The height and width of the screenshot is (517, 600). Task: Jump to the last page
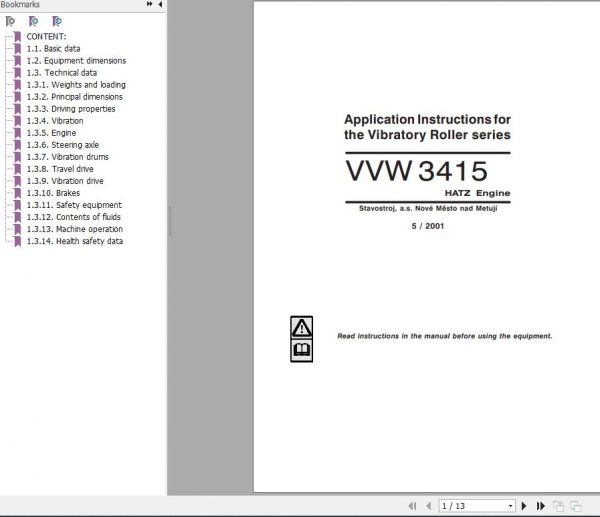[x=540, y=506]
